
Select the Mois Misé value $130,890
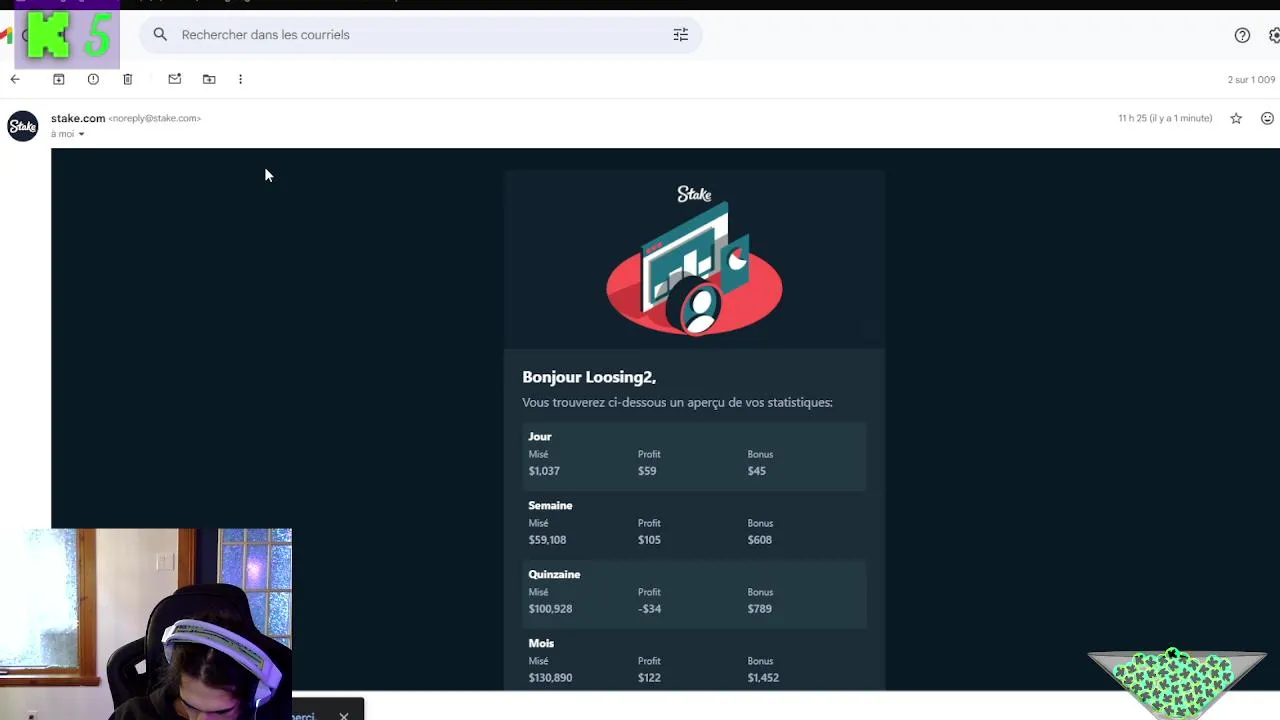(550, 678)
